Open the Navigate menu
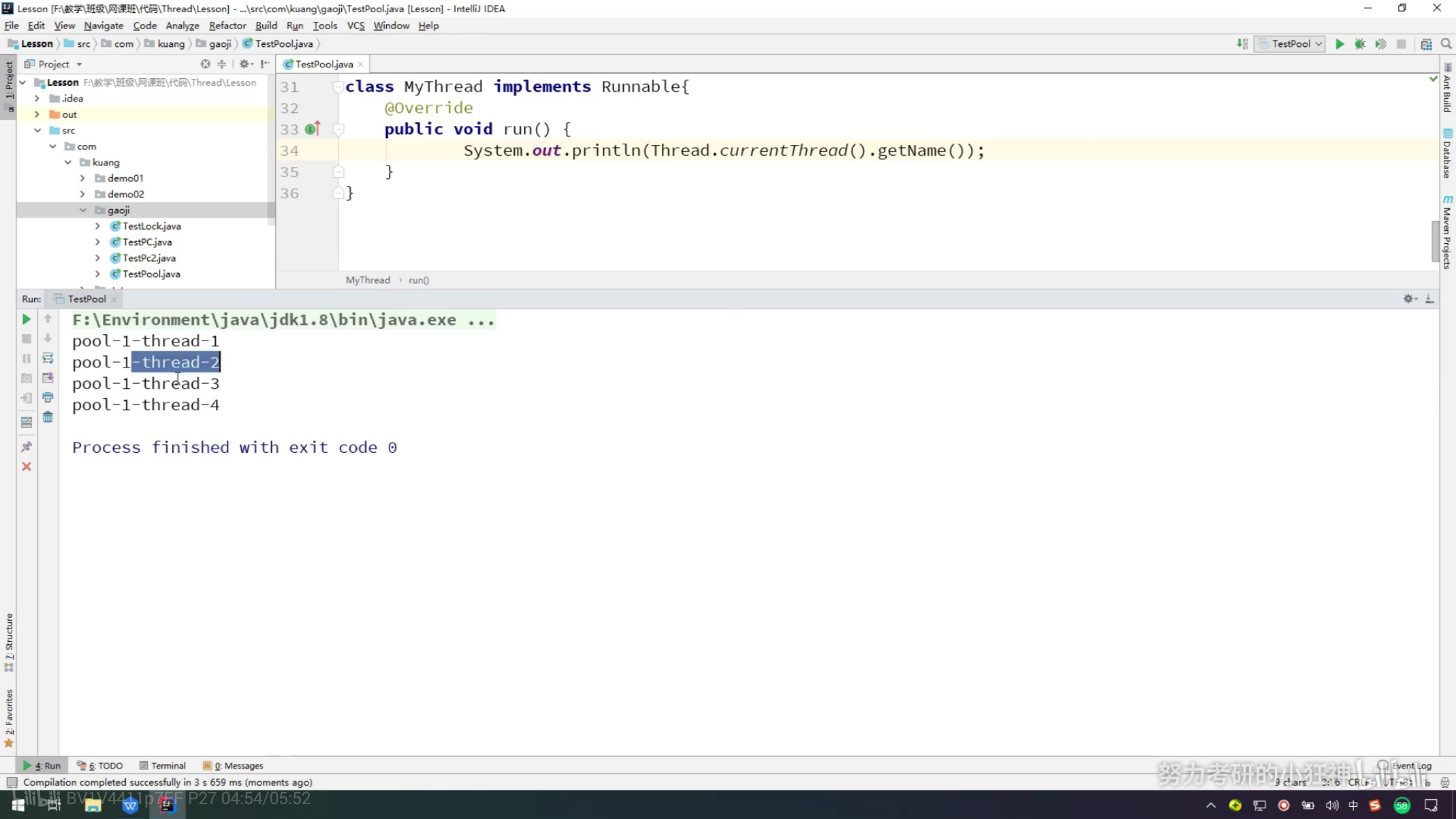 104,26
